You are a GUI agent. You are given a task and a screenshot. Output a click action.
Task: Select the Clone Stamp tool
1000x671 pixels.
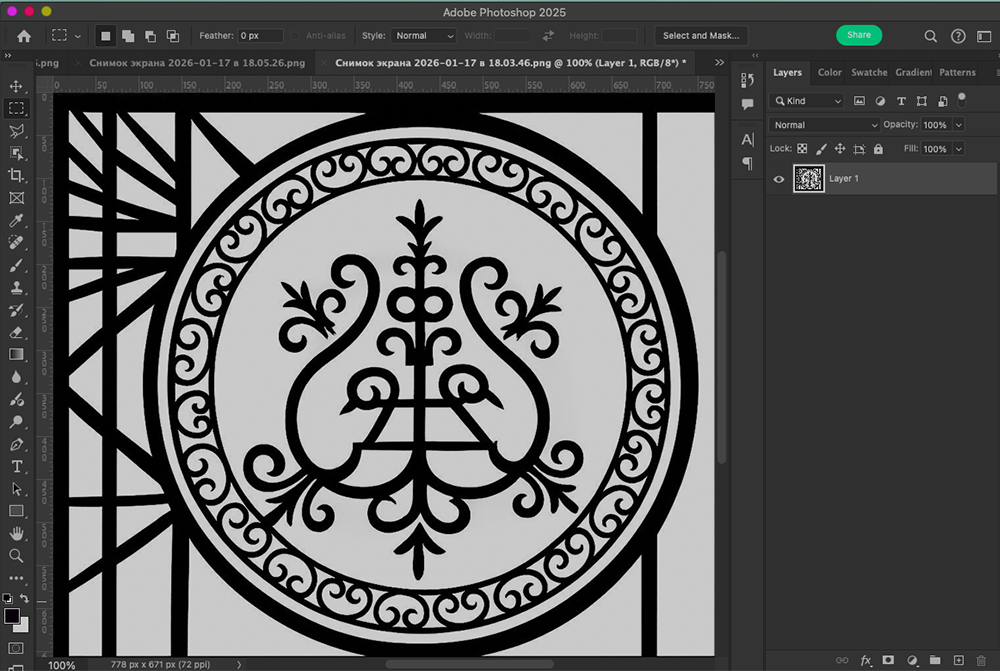16,288
